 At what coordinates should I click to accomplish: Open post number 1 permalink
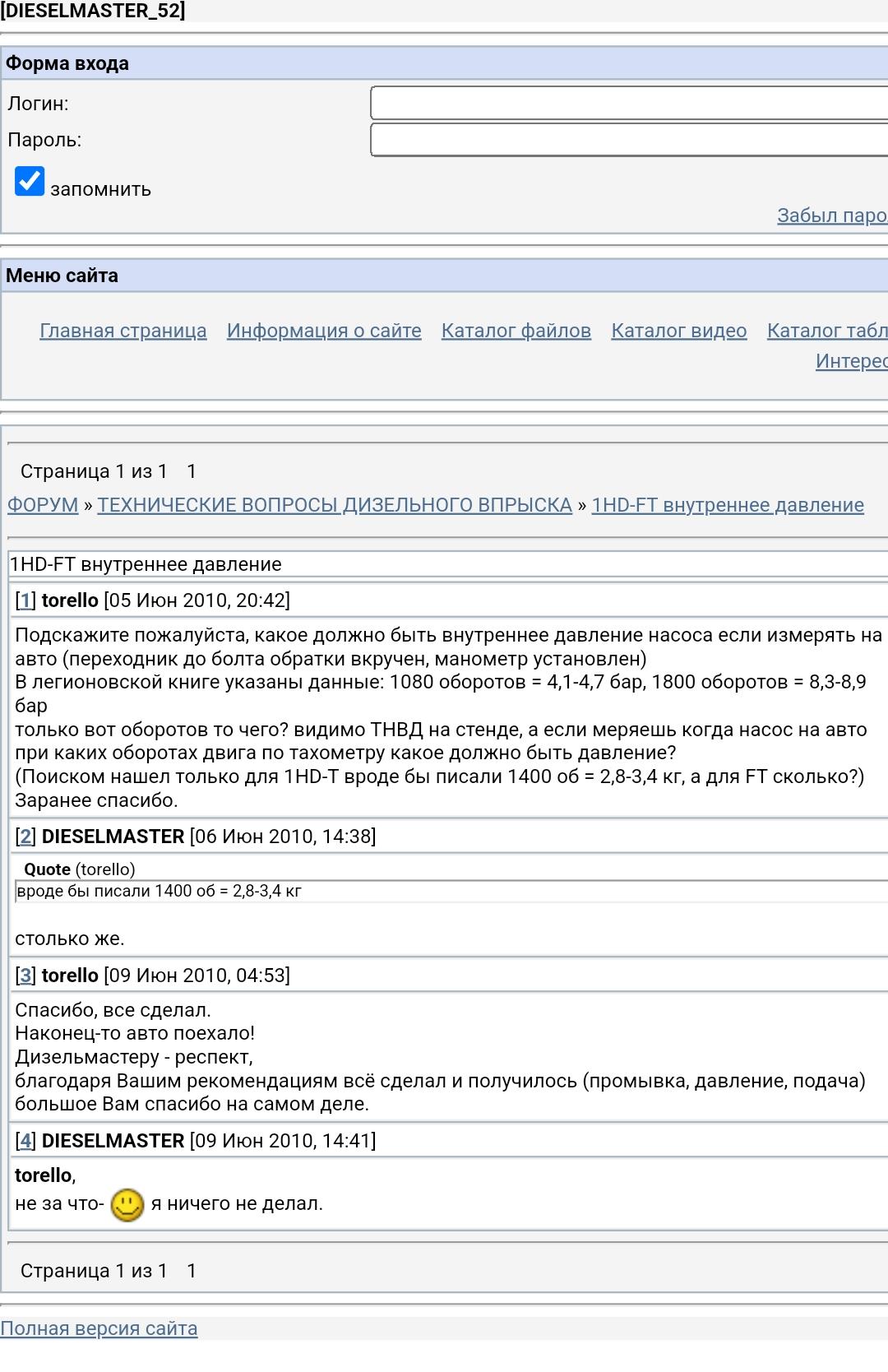25,600
